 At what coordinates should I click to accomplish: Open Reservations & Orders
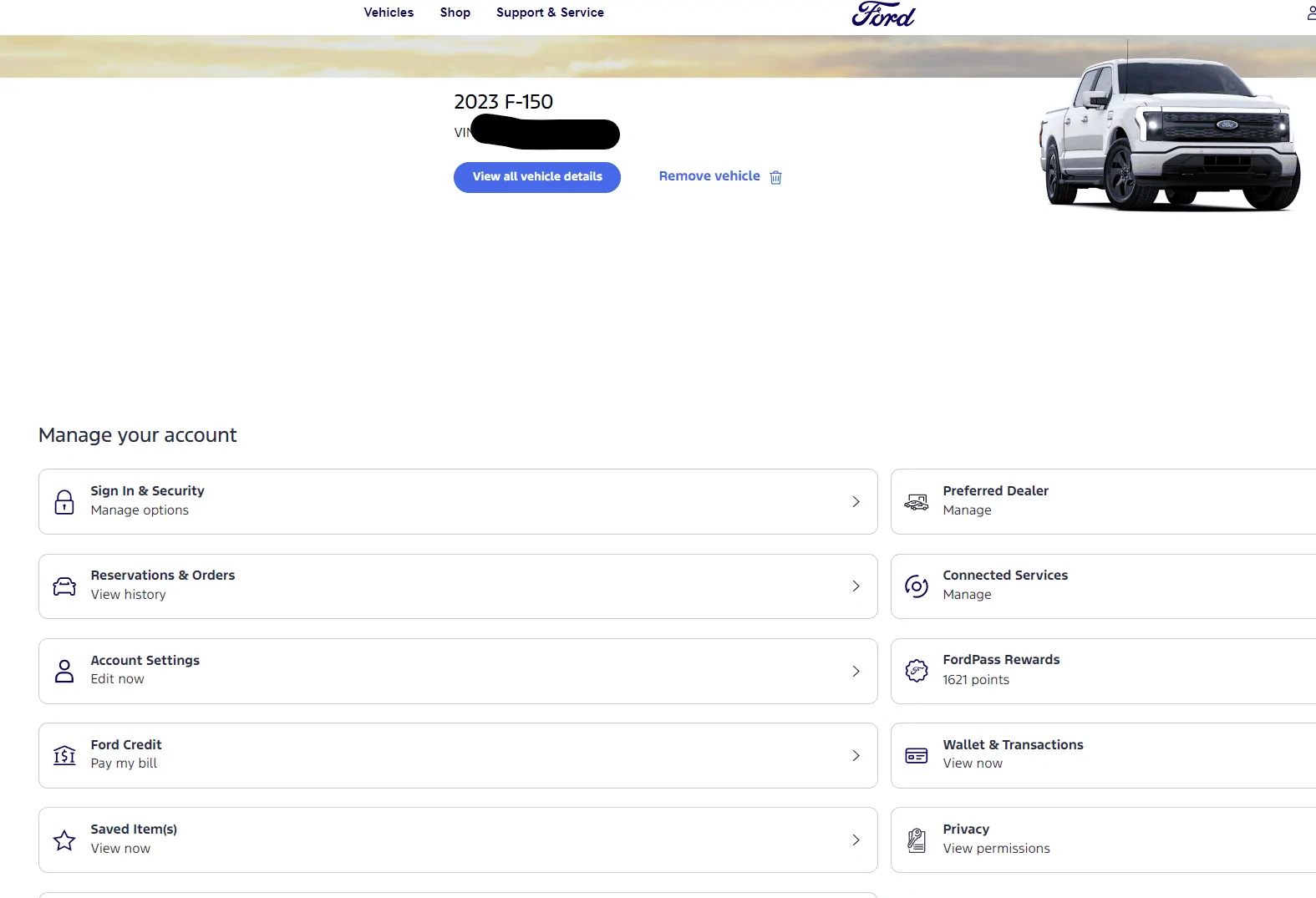(458, 586)
